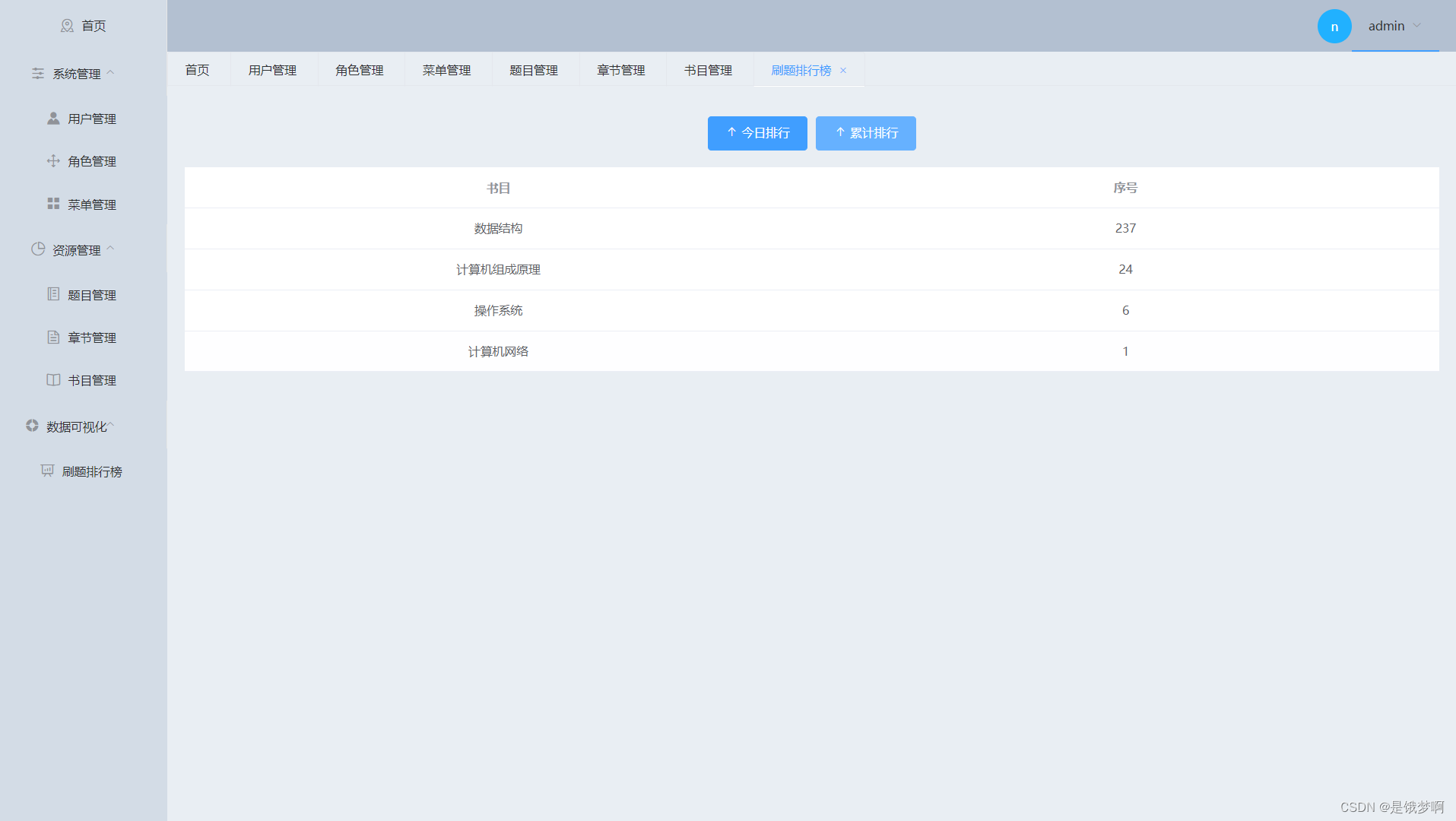Click the 菜单管理 grid icon
This screenshot has width=1456, height=821.
coord(53,204)
